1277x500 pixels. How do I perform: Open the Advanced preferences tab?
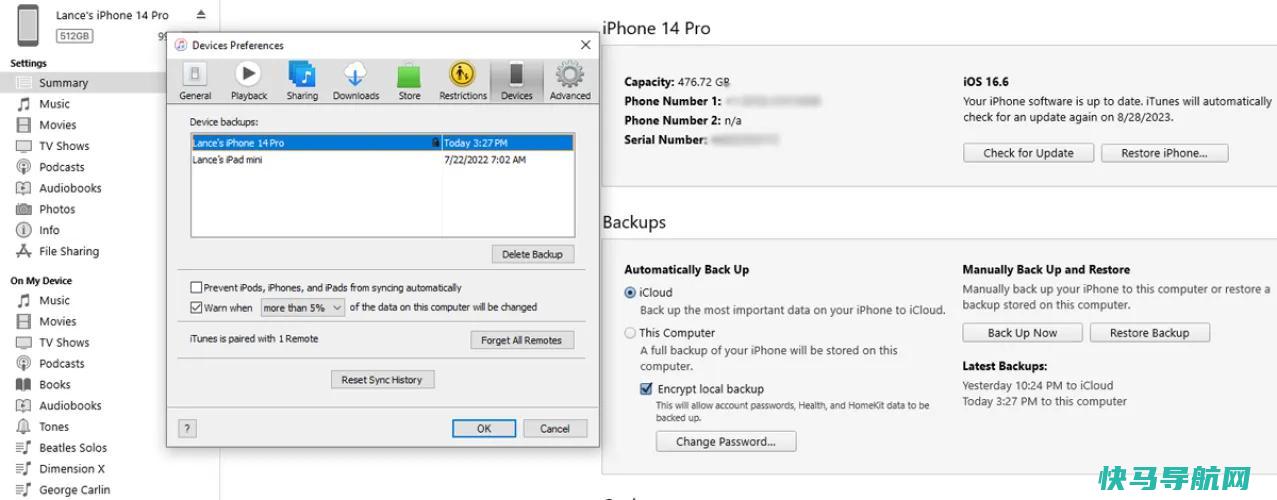tap(570, 81)
